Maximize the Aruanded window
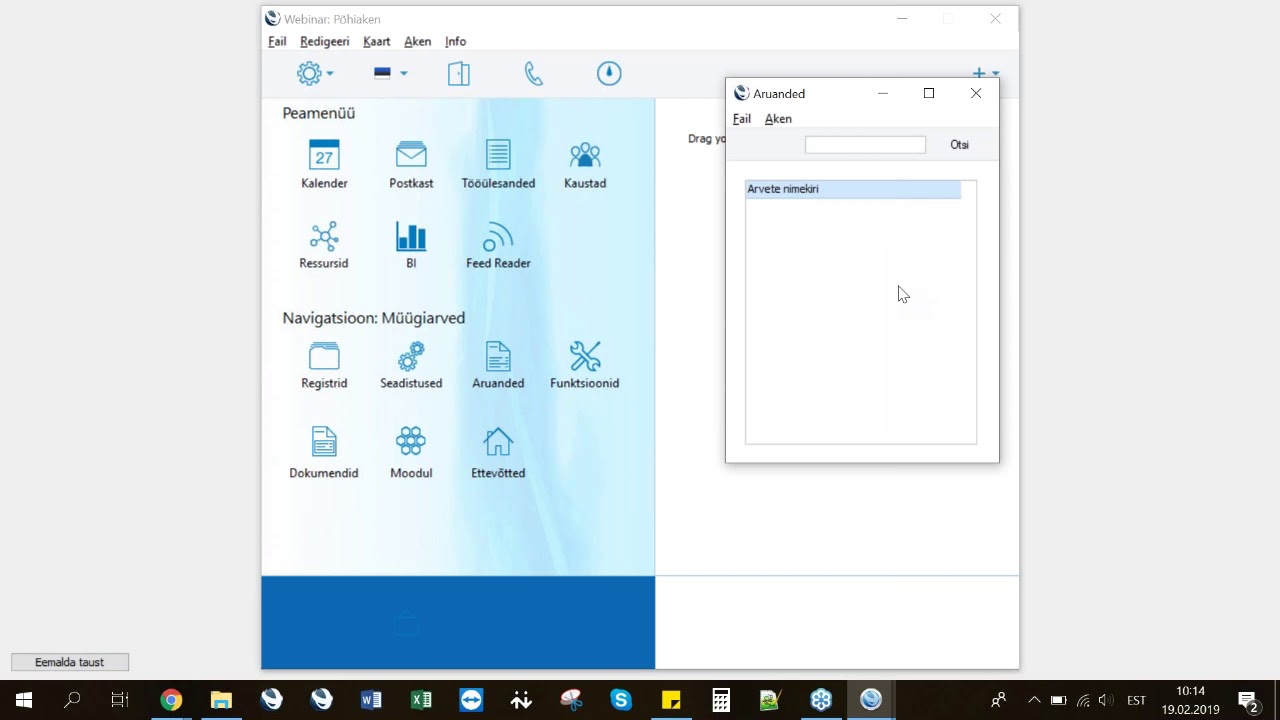1280x720 pixels. coord(929,93)
